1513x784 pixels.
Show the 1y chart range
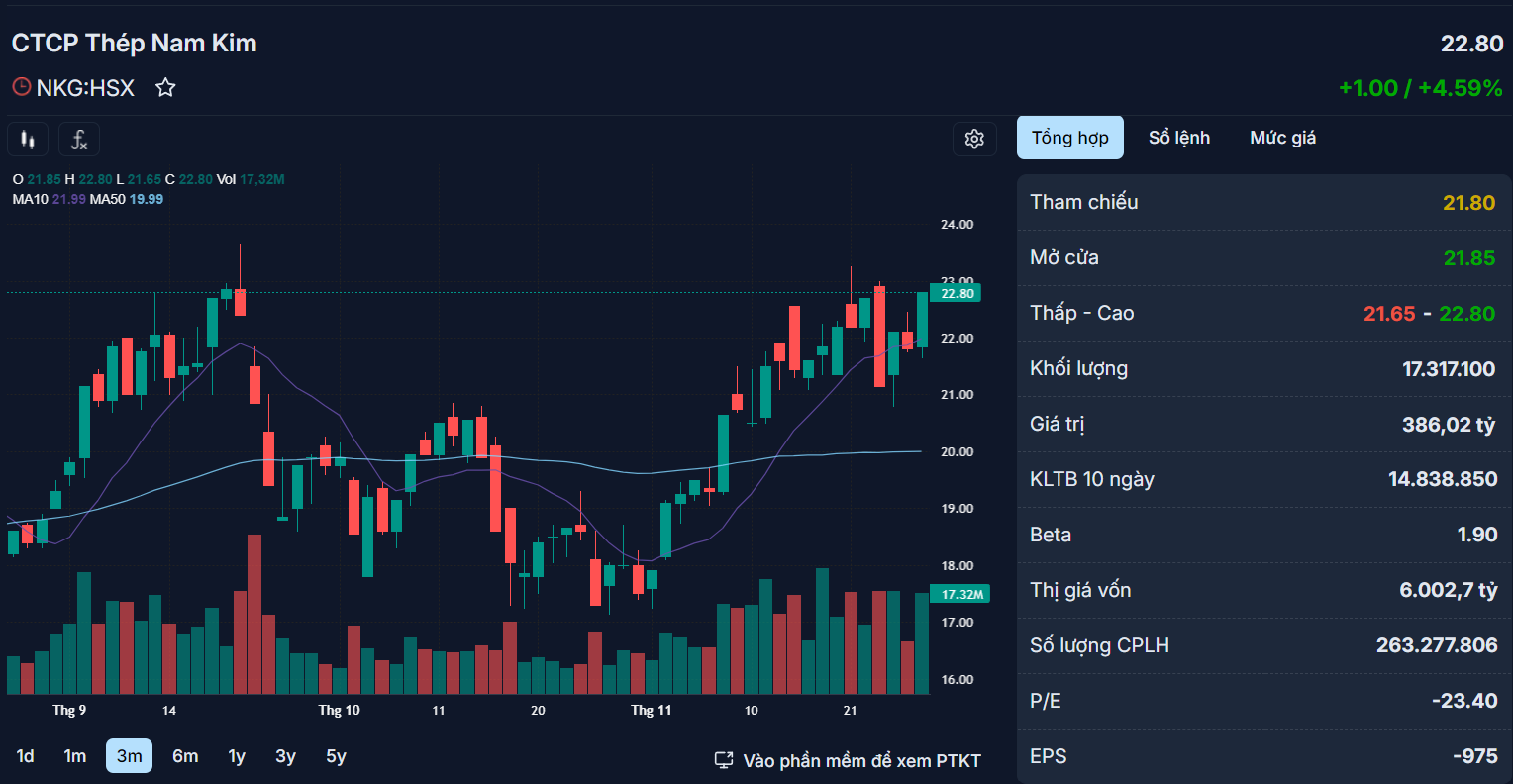237,756
